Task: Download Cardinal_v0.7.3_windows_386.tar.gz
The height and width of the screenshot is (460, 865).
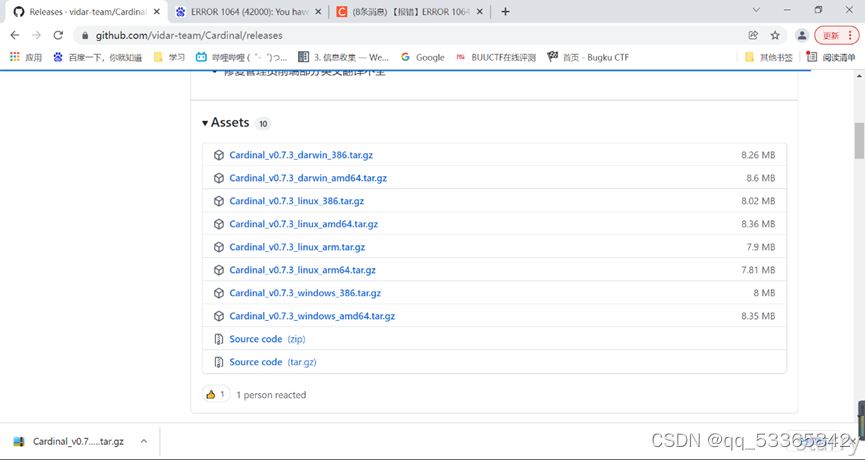Action: (x=306, y=293)
